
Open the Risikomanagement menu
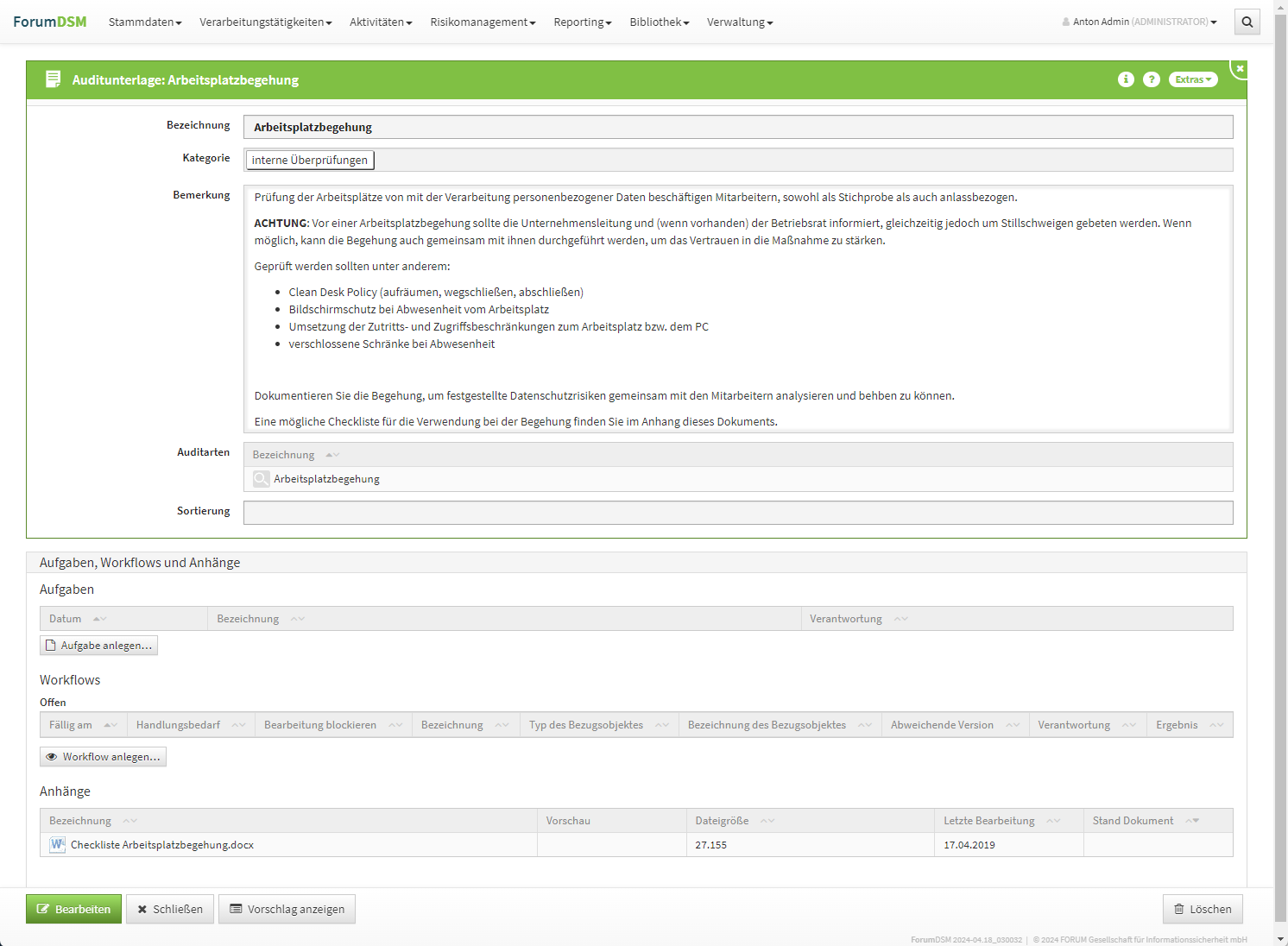(x=483, y=22)
